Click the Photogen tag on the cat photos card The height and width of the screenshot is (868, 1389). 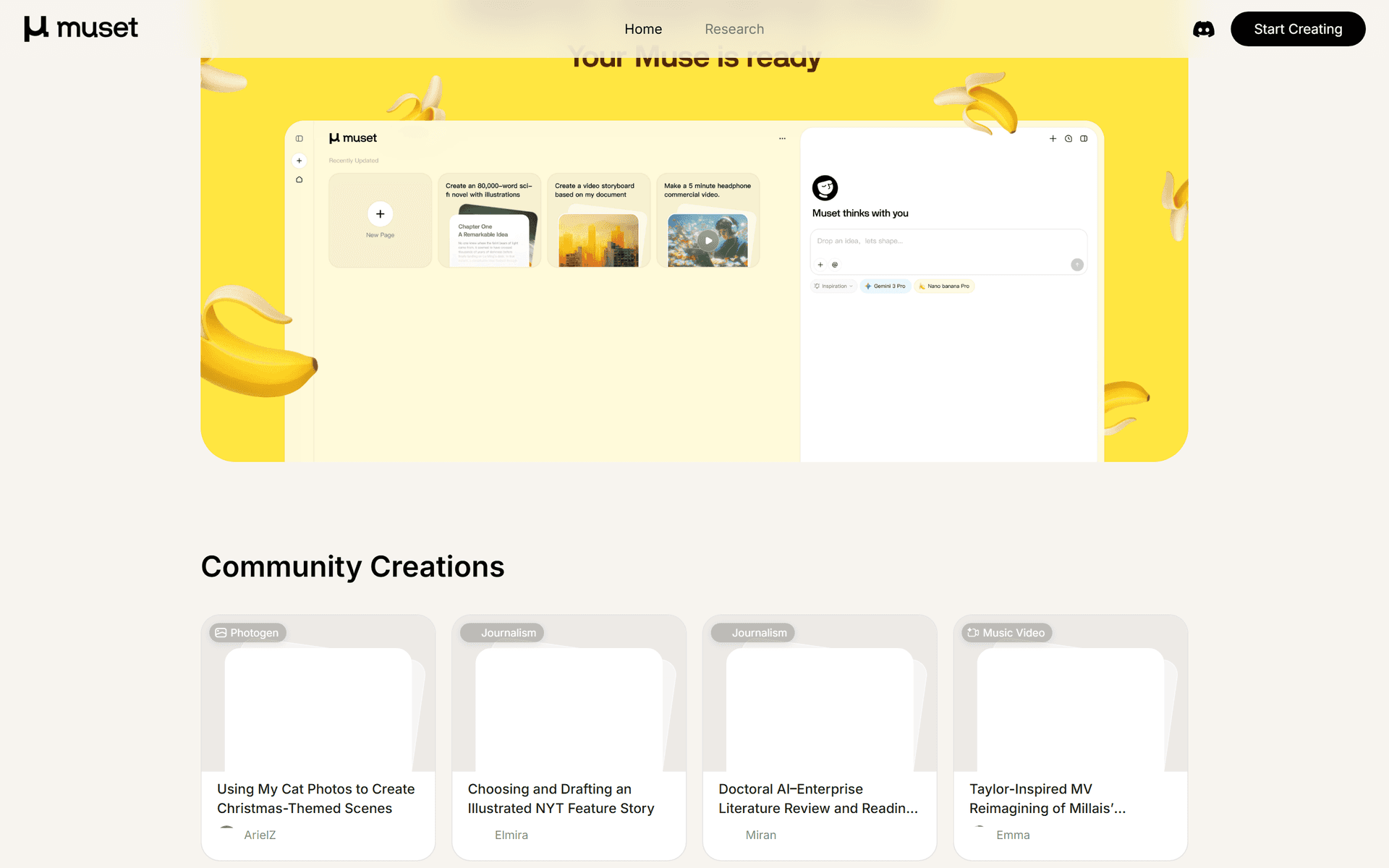click(247, 633)
